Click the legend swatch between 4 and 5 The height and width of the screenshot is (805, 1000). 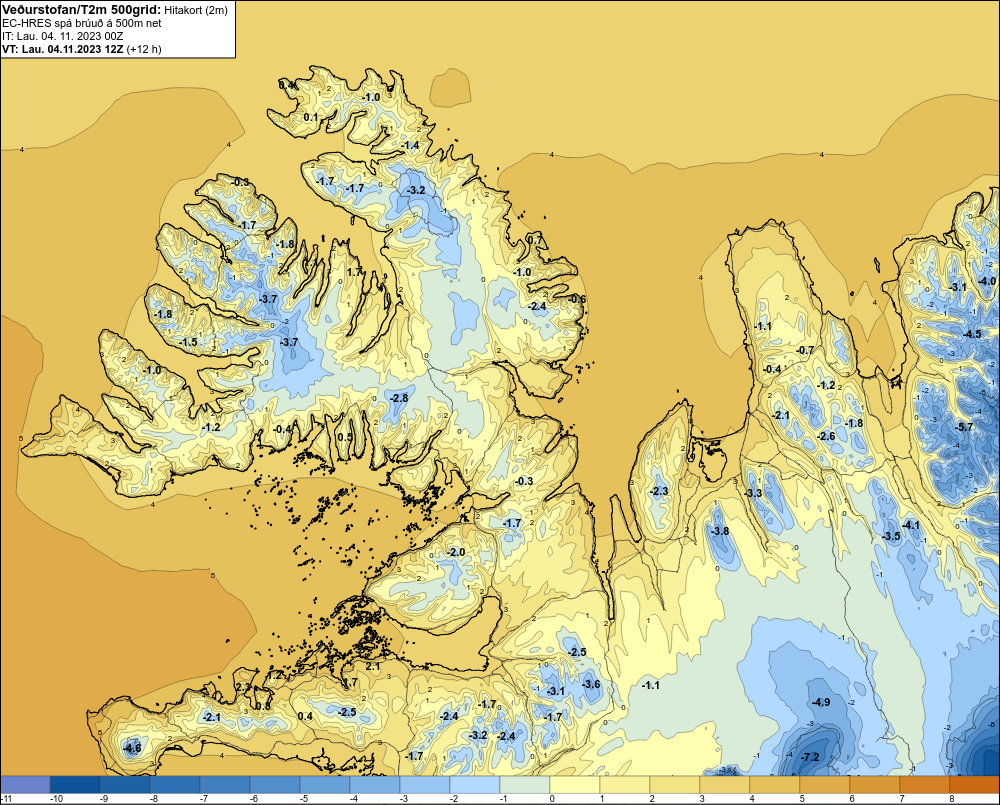click(775, 784)
